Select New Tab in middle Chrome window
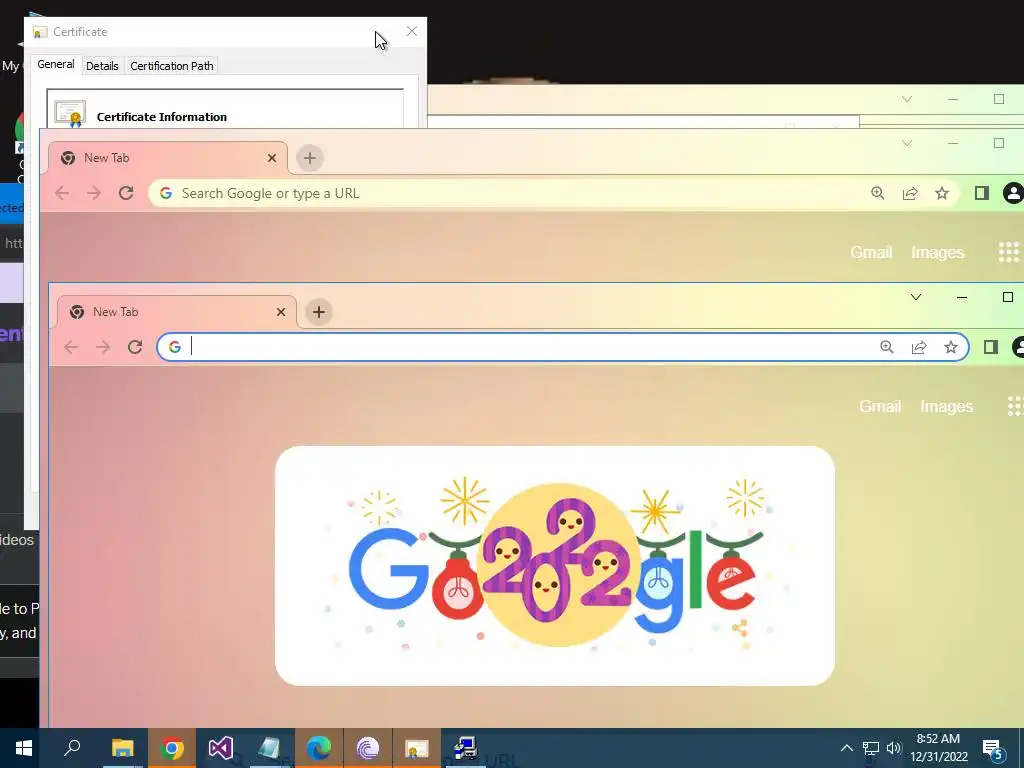 167,158
